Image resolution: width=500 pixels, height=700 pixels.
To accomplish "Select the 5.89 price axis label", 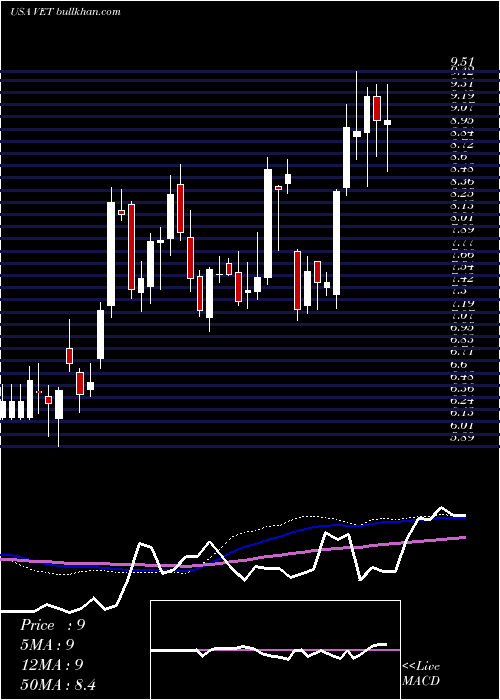I will pos(462,438).
